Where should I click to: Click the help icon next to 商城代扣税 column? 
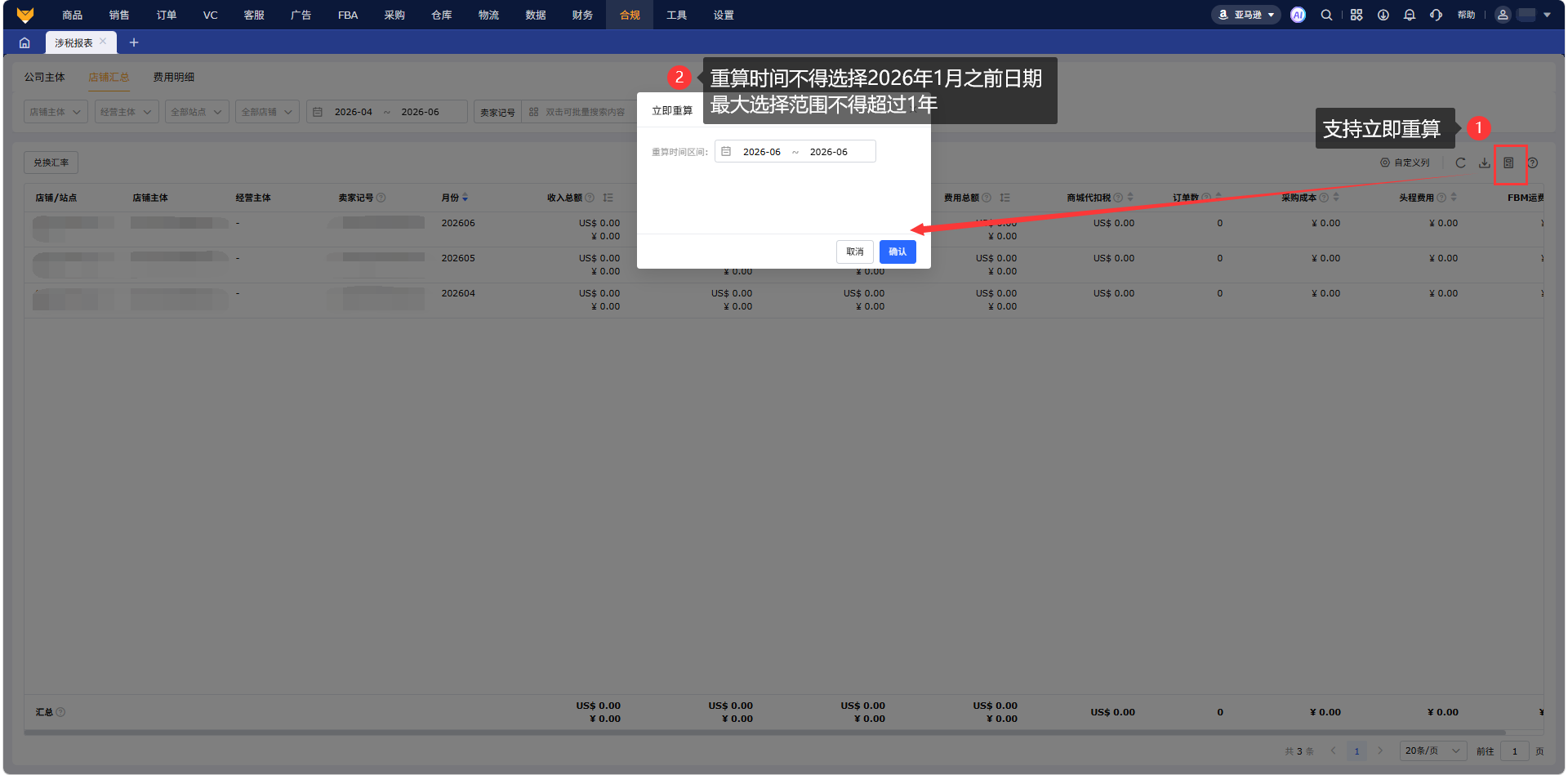[1118, 198]
